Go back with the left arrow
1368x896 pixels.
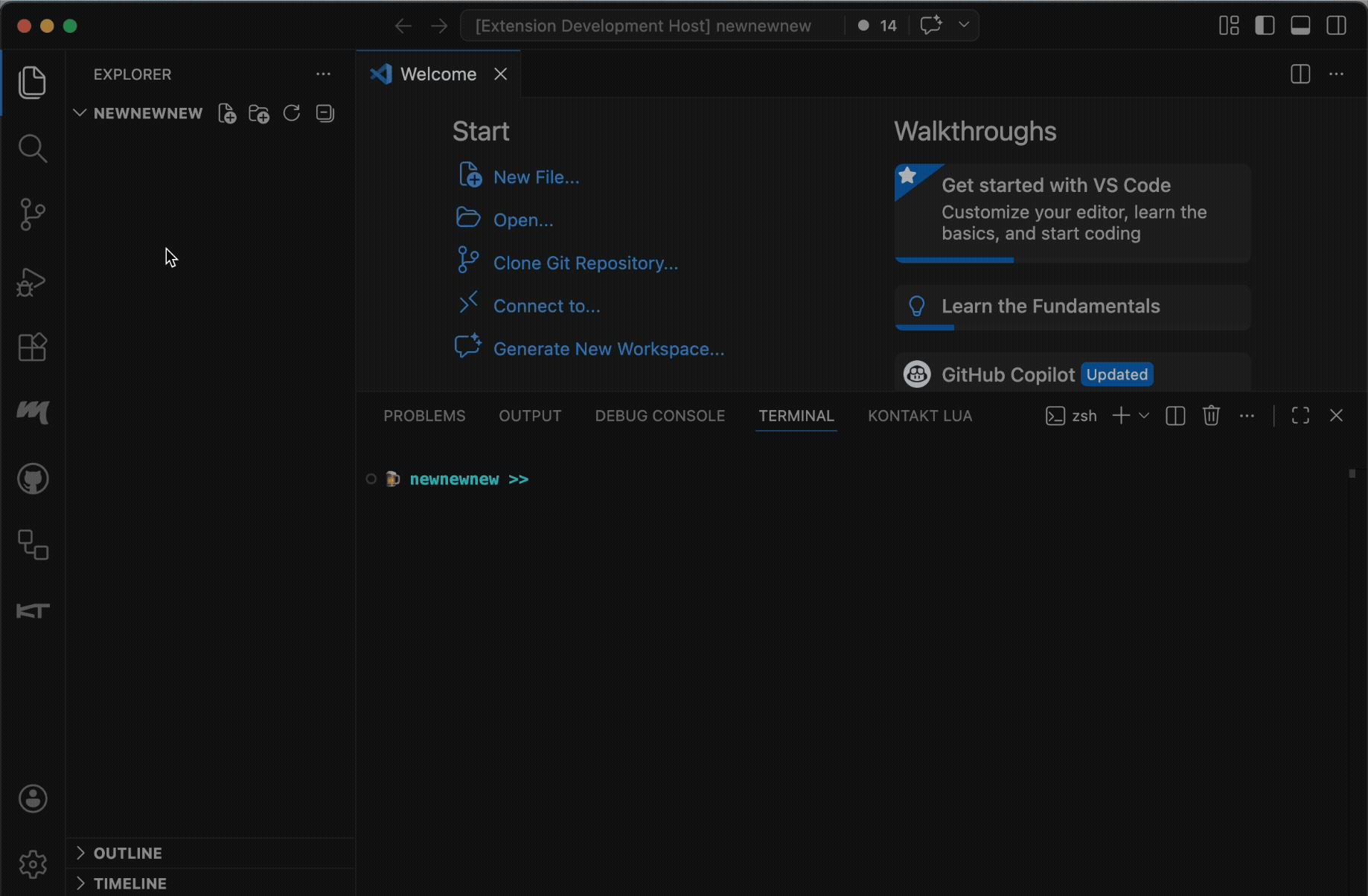pos(403,26)
